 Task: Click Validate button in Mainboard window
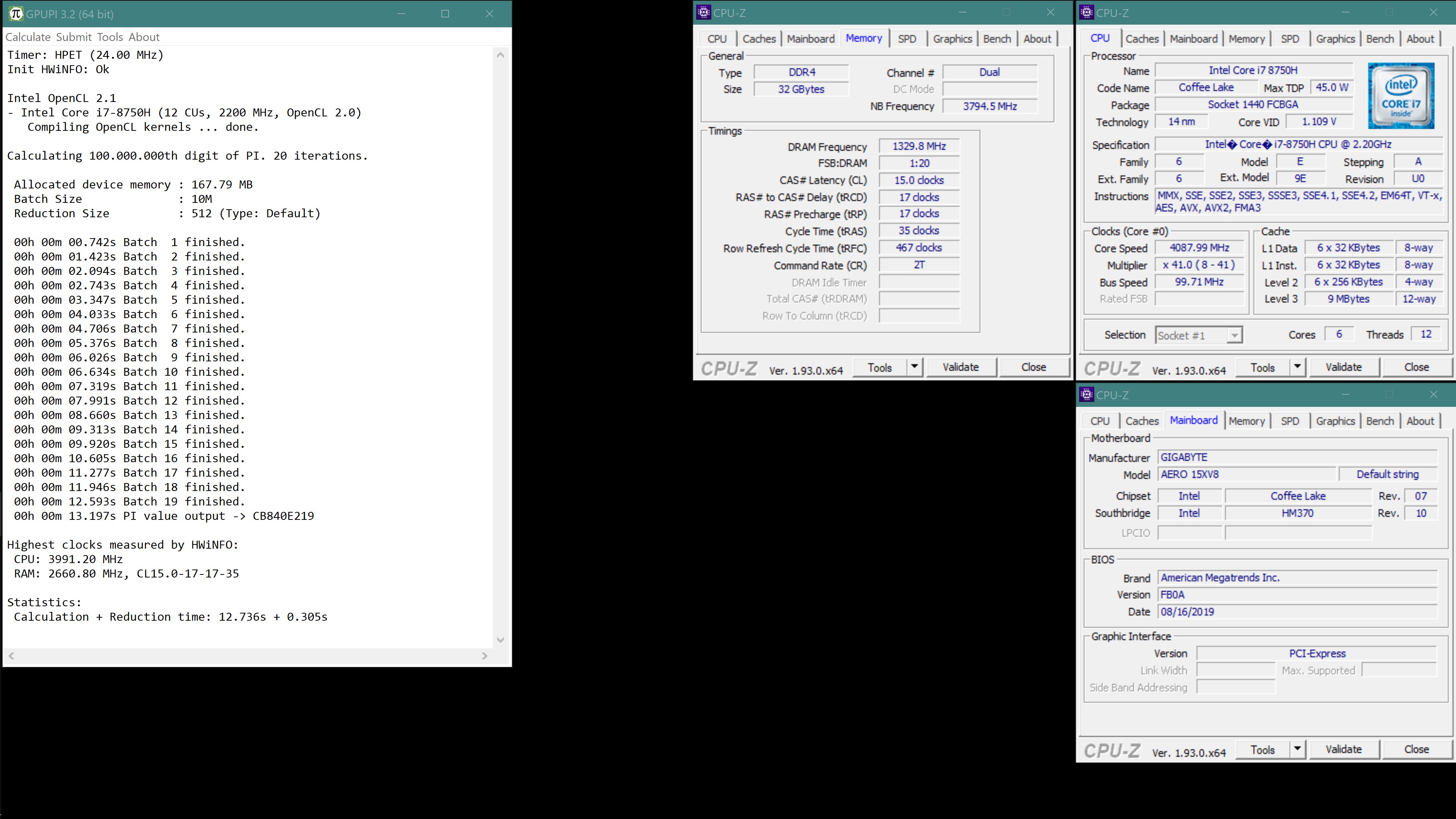[1343, 749]
